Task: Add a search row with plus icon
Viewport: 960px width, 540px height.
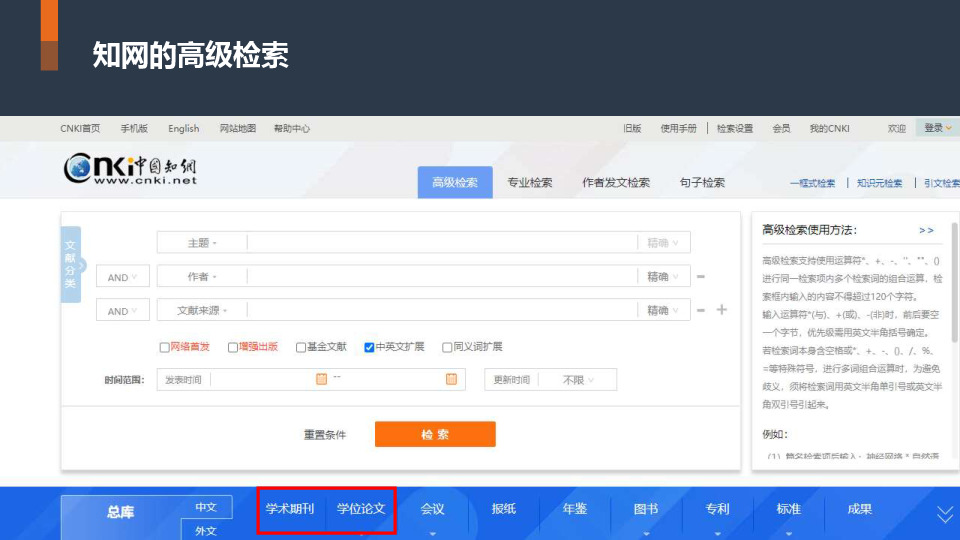Action: [722, 310]
